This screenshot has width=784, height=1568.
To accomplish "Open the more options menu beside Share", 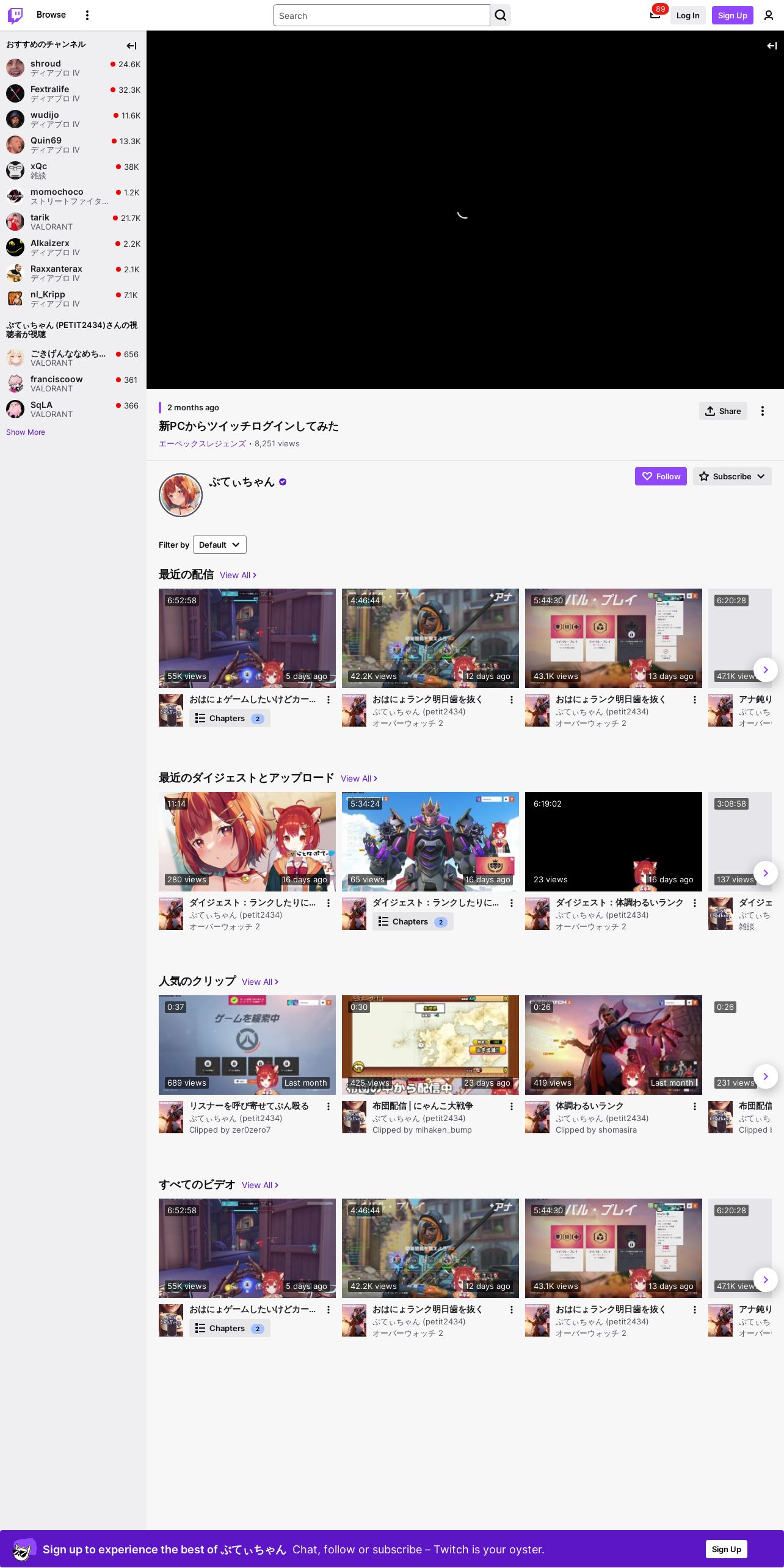I will tap(762, 411).
